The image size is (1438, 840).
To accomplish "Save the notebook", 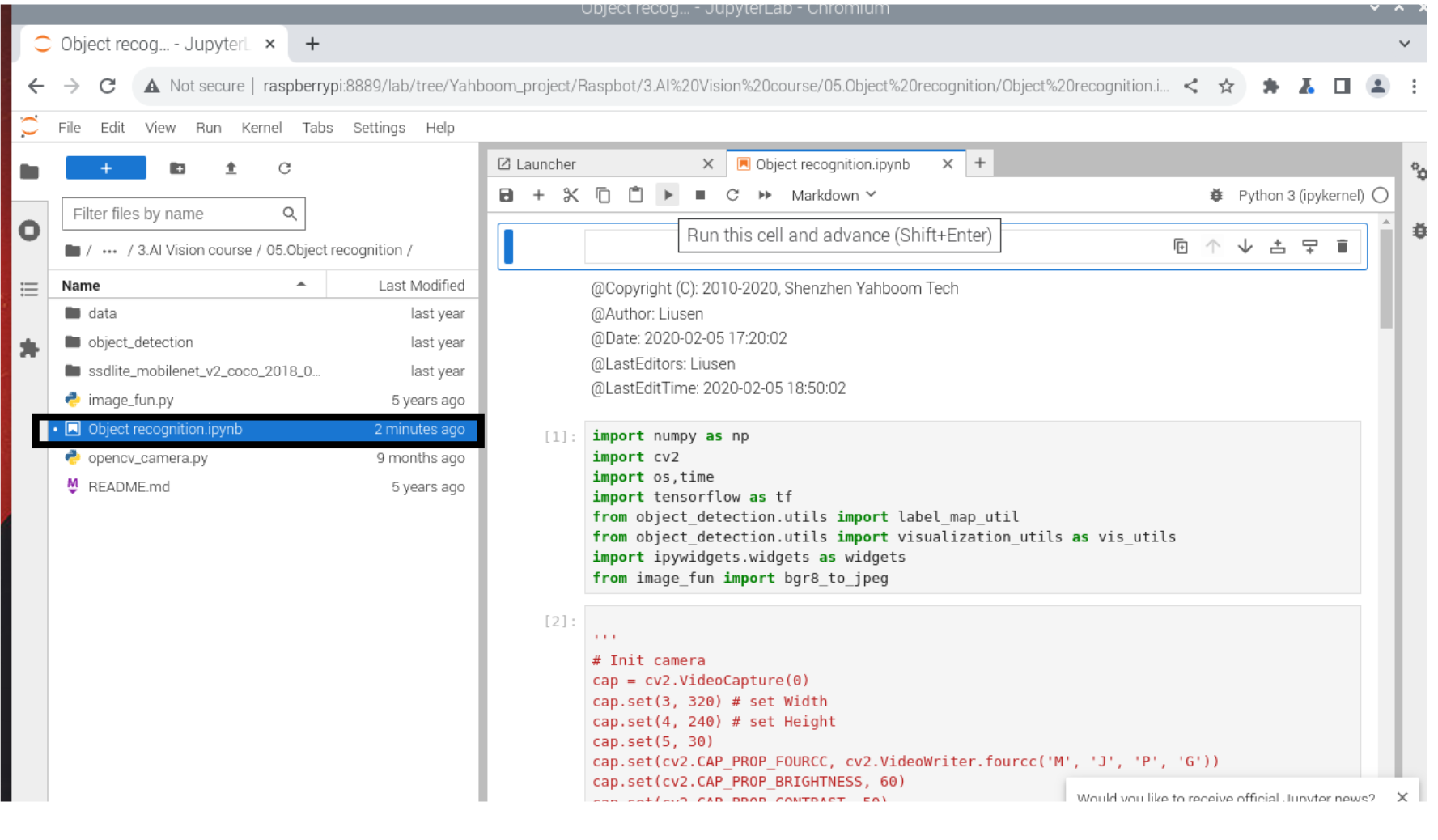I will (x=506, y=195).
